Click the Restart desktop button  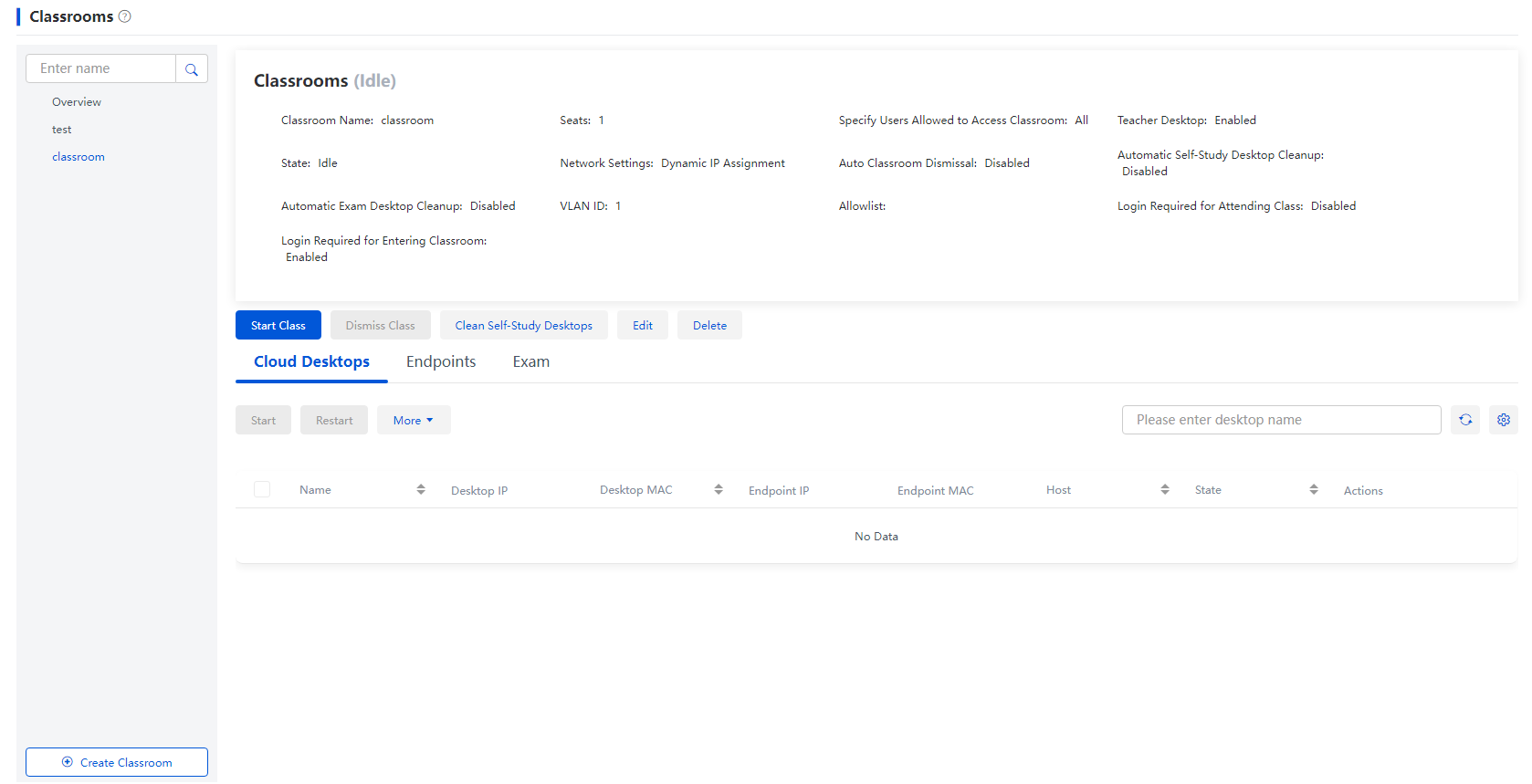click(334, 420)
